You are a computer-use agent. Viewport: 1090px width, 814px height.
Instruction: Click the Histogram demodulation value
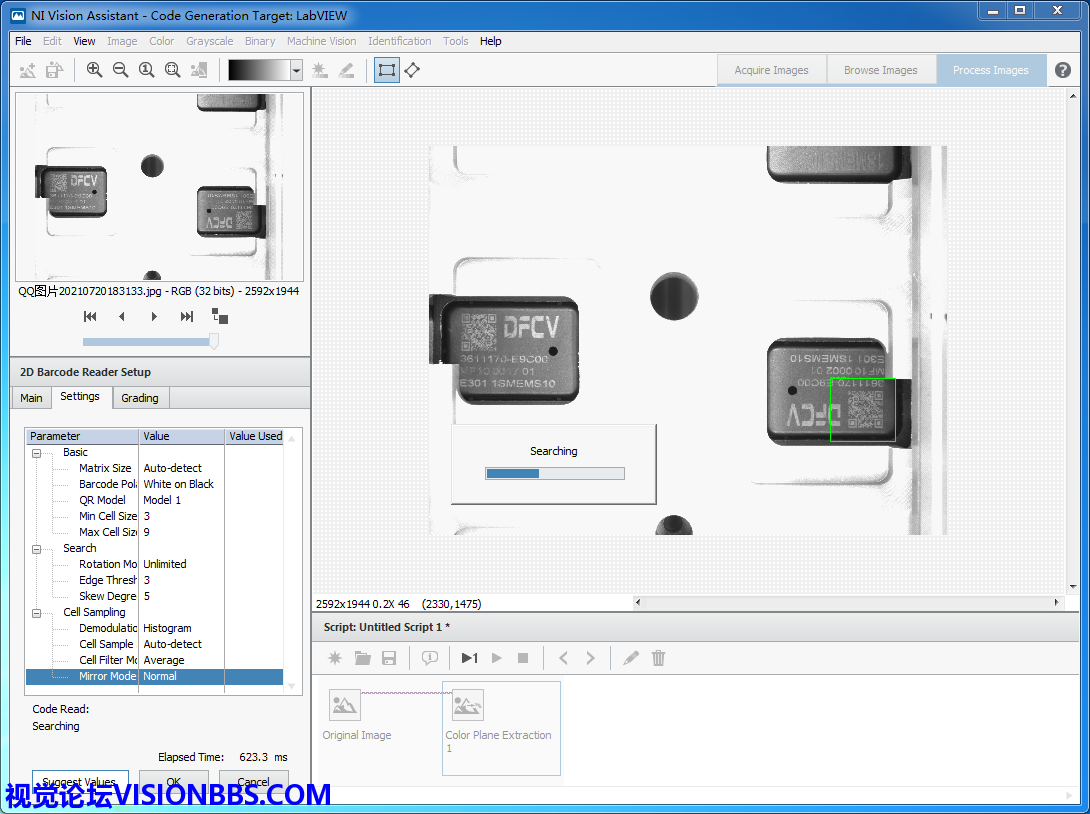pyautogui.click(x=168, y=628)
